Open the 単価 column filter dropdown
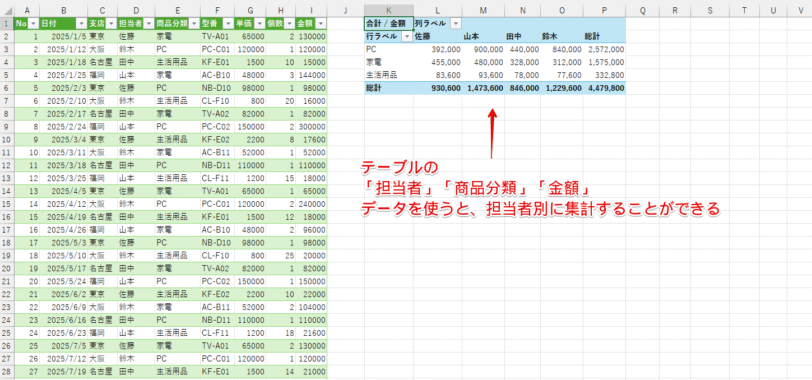Screen dimensions: 812x380 (x=260, y=23)
